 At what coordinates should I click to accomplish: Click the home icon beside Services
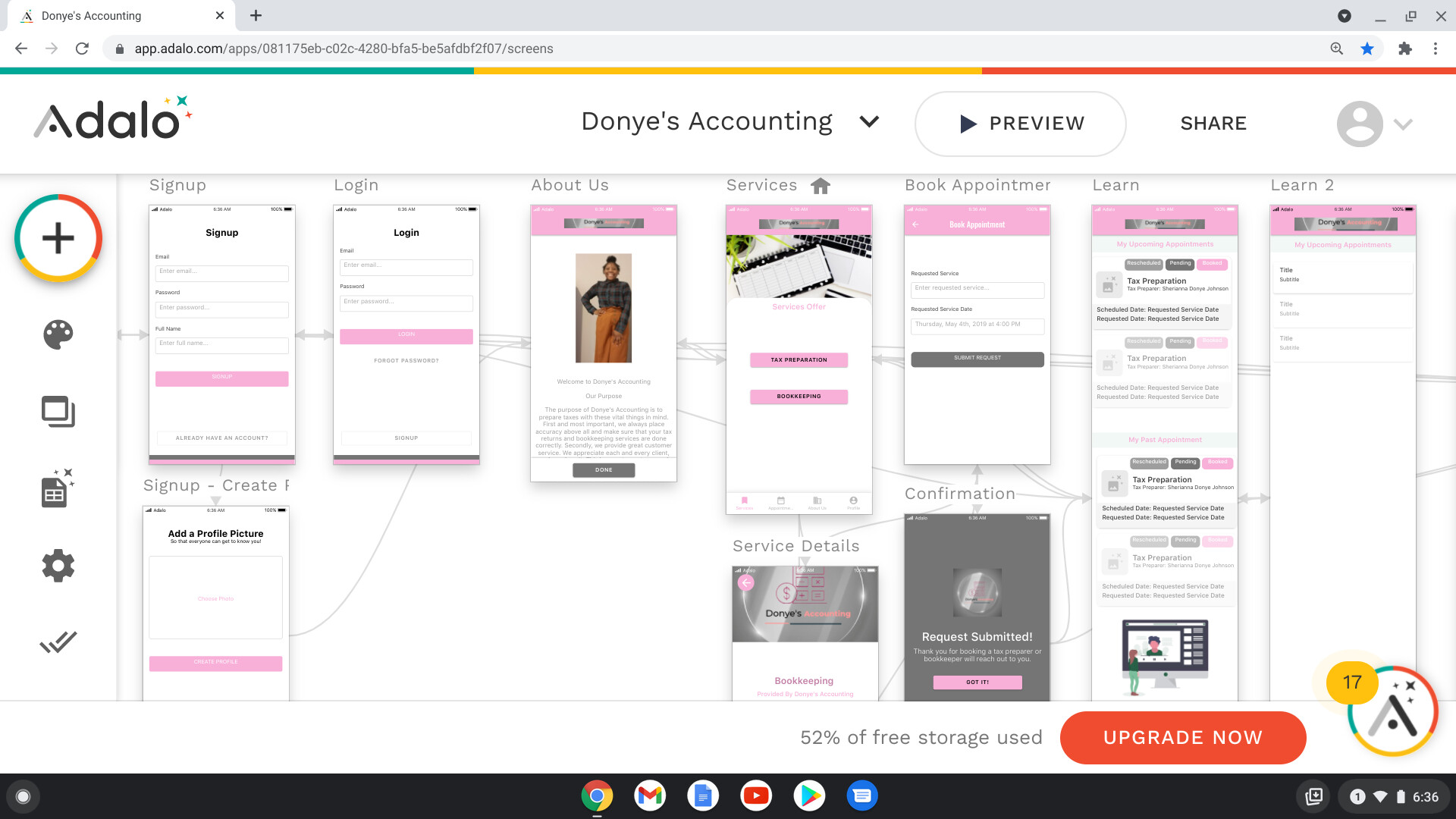point(821,186)
